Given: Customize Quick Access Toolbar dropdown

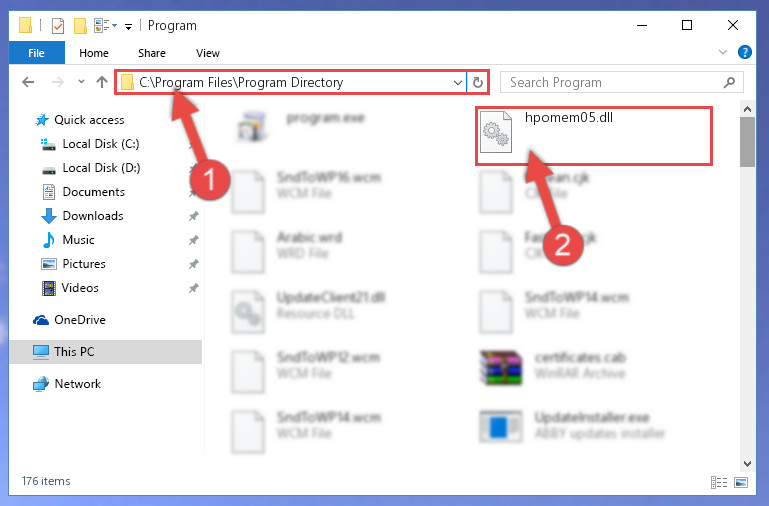Looking at the screenshot, I should [128, 26].
